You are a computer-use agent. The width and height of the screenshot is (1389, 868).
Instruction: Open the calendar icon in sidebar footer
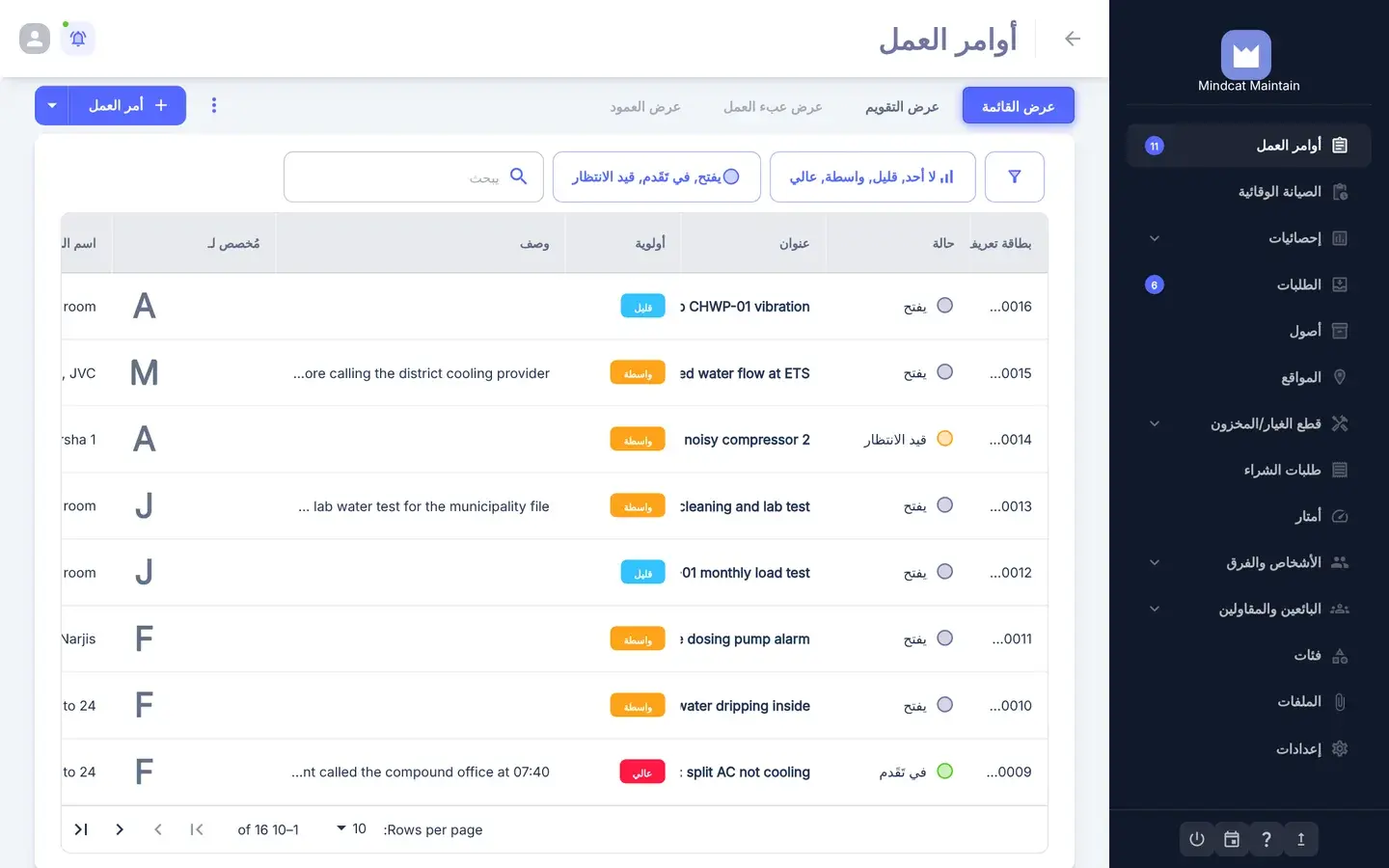(1232, 839)
